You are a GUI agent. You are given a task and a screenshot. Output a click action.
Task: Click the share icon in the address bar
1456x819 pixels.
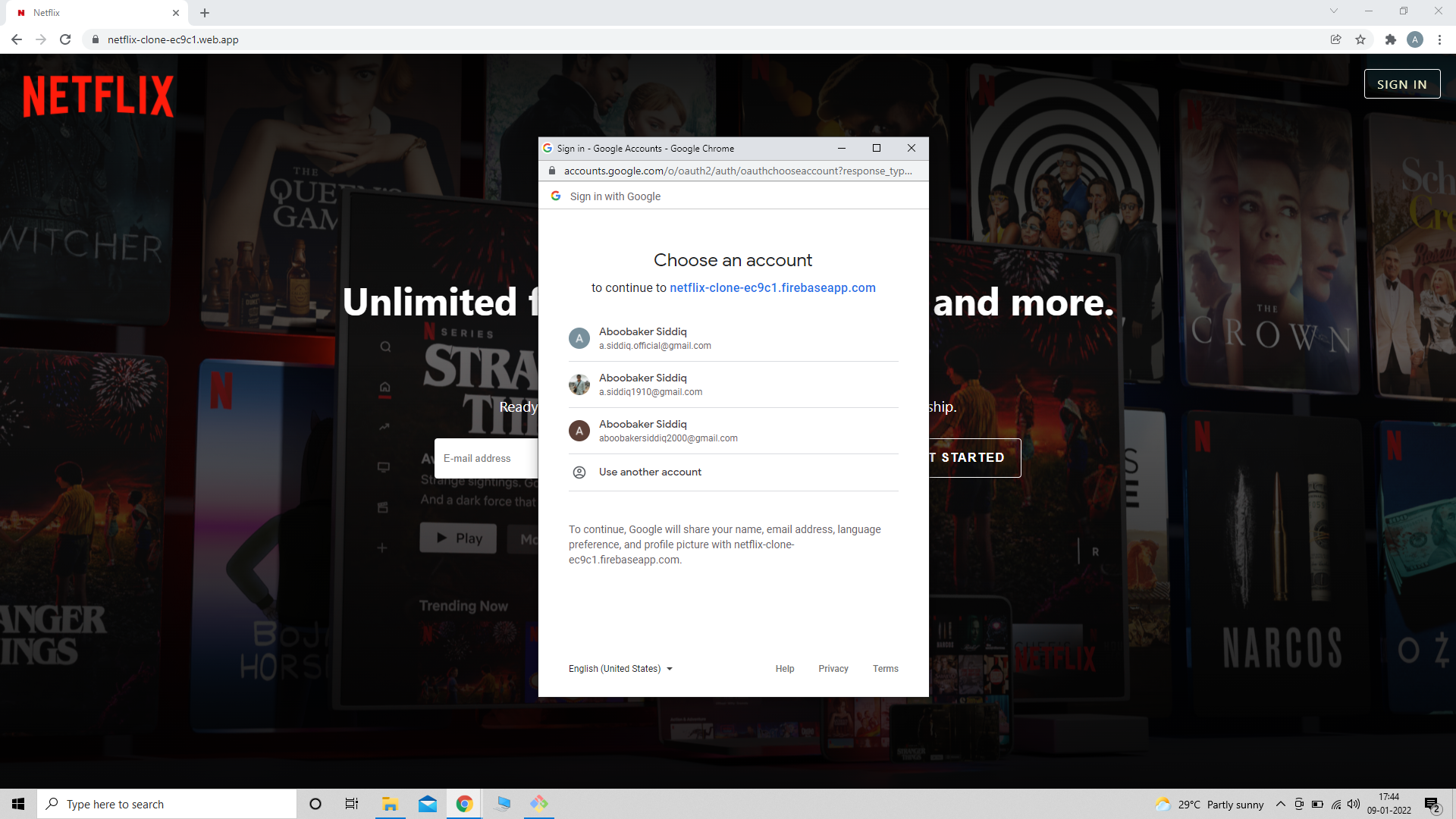[1336, 39]
